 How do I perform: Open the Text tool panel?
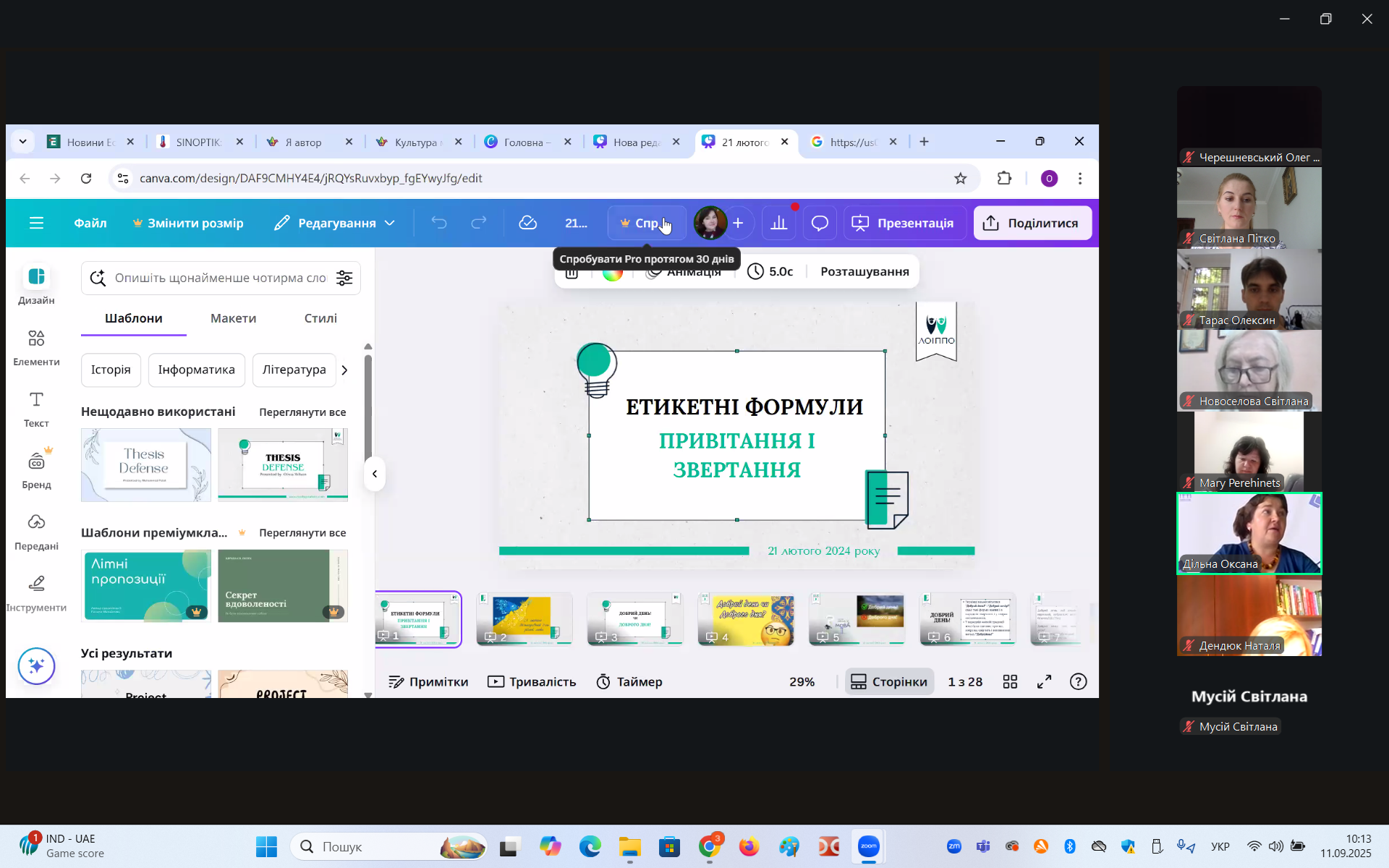point(36,409)
